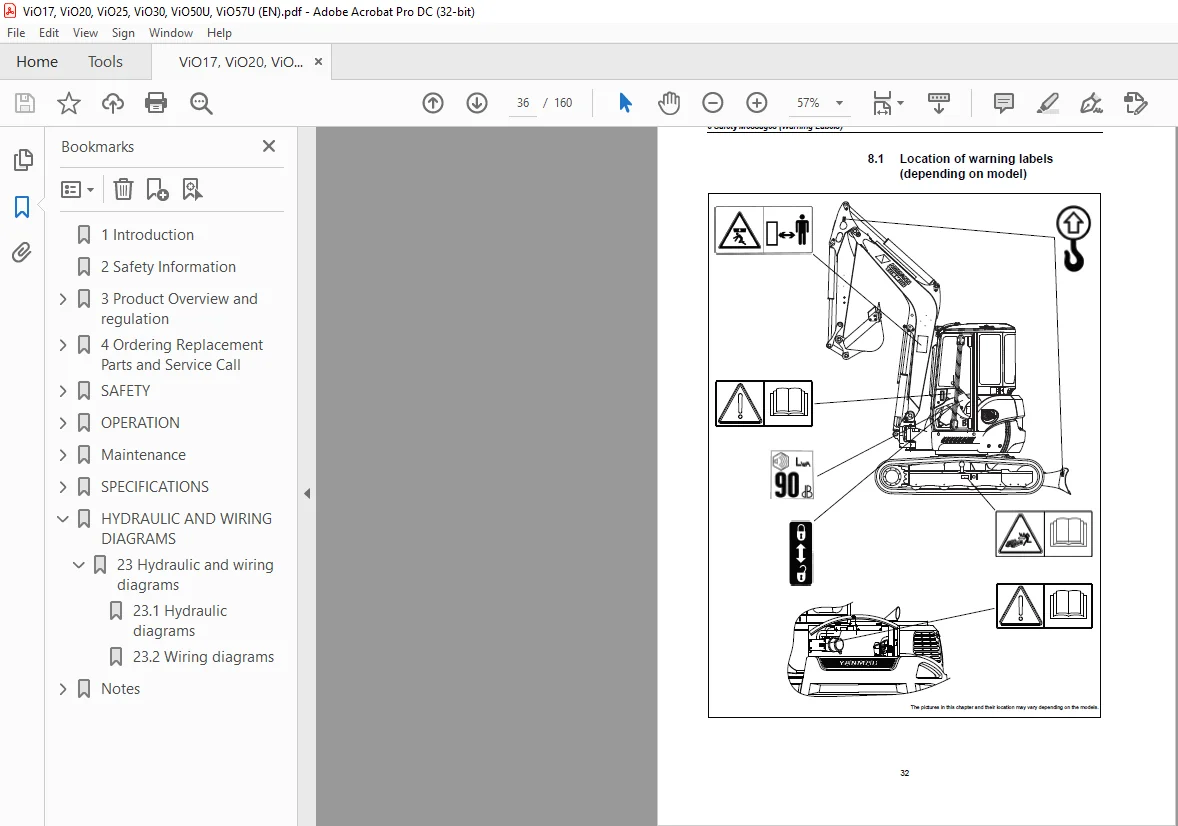Open the Help menu

[x=219, y=33]
